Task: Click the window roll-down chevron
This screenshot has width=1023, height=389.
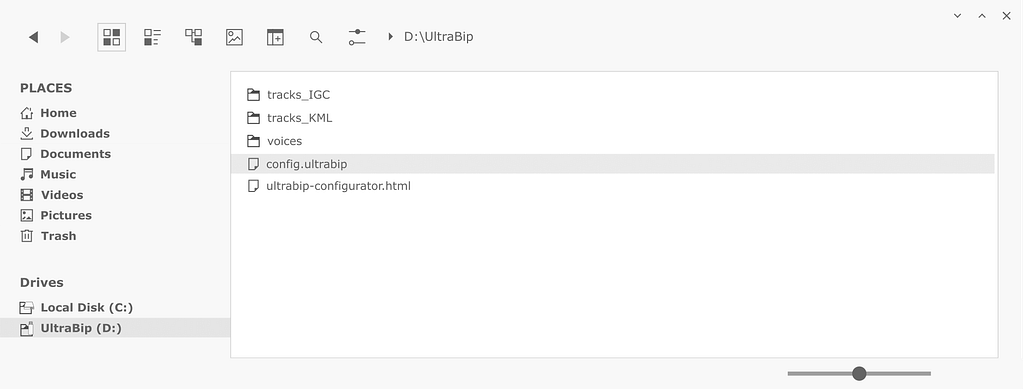Action: point(958,16)
